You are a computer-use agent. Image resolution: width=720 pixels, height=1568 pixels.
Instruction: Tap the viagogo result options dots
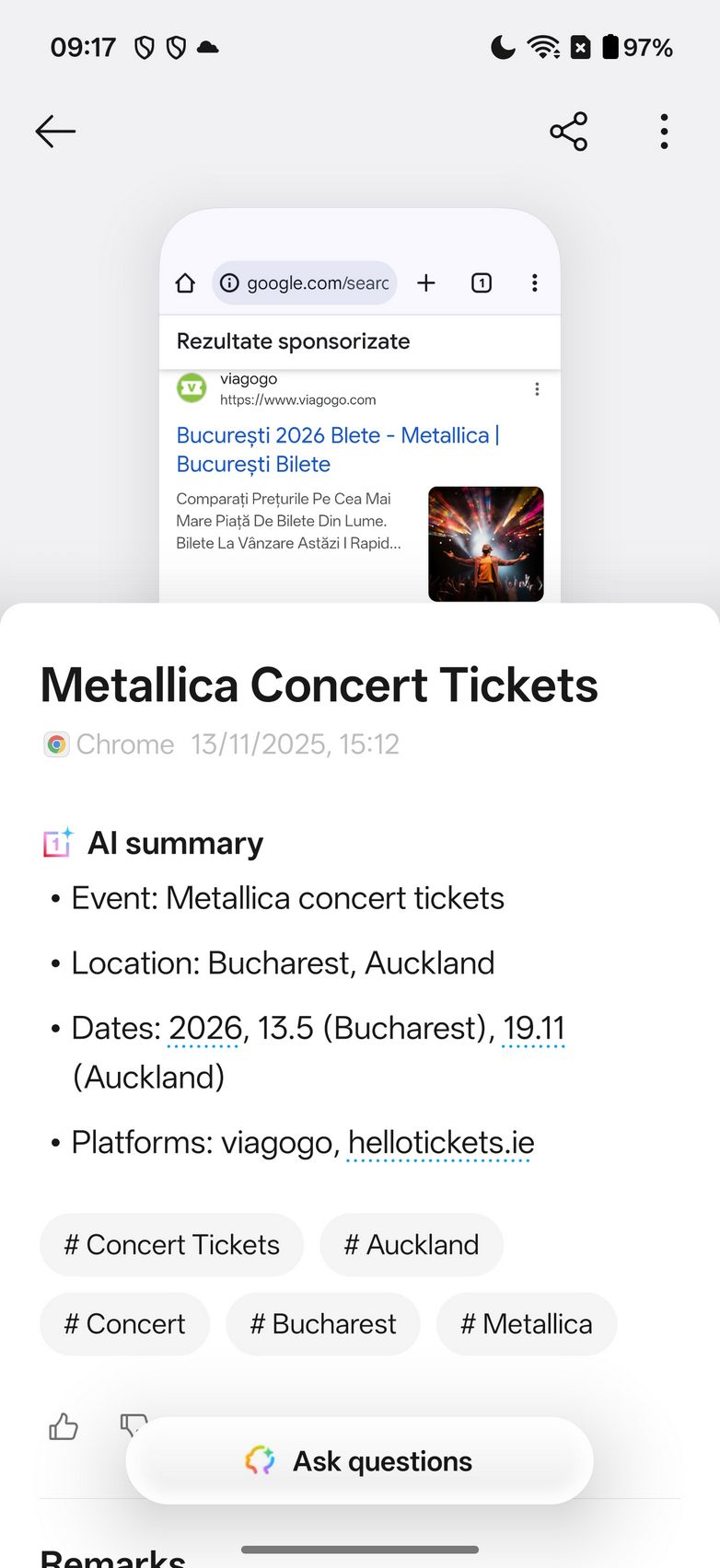[537, 389]
